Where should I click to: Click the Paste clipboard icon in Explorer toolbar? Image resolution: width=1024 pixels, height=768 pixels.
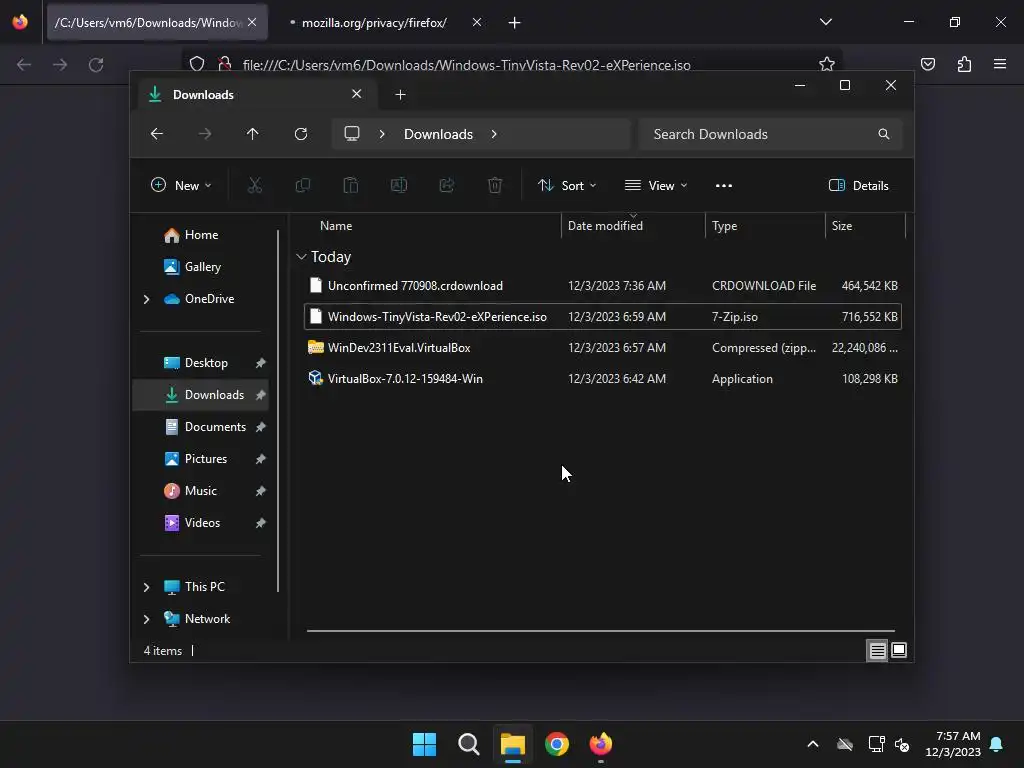pyautogui.click(x=351, y=185)
